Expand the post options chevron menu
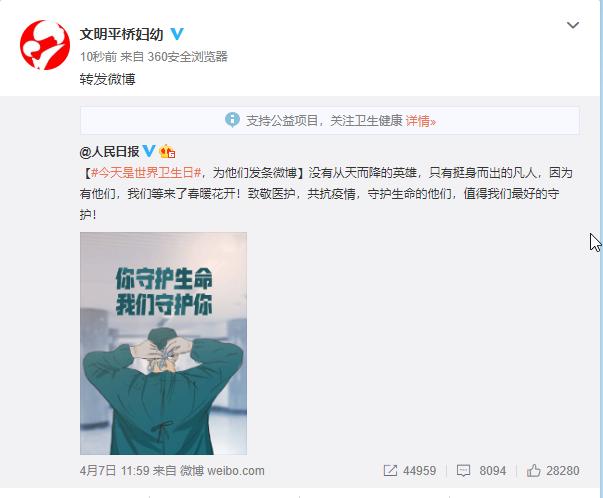The width and height of the screenshot is (603, 498). 573,25
